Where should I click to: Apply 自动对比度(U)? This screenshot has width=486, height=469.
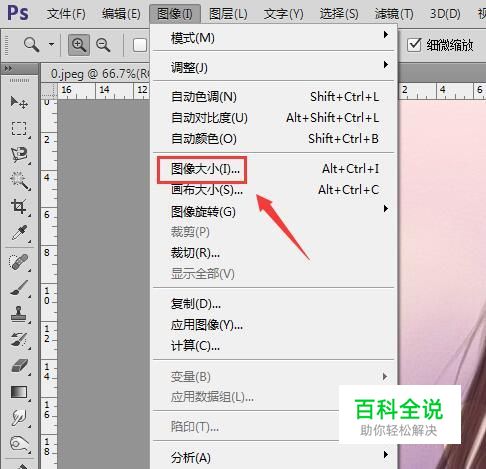point(274,118)
